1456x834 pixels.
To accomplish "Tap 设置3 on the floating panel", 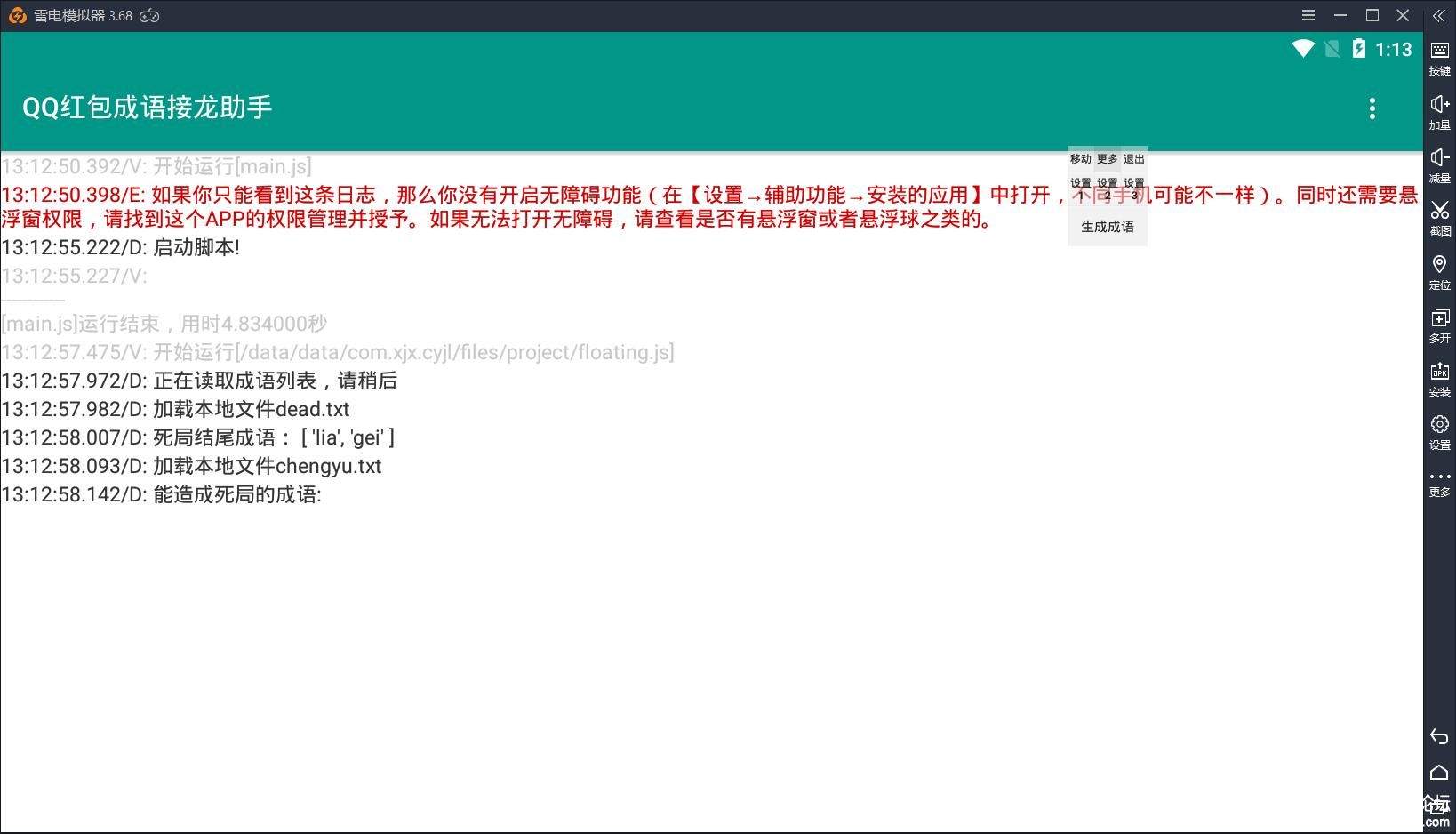I will (x=1134, y=188).
